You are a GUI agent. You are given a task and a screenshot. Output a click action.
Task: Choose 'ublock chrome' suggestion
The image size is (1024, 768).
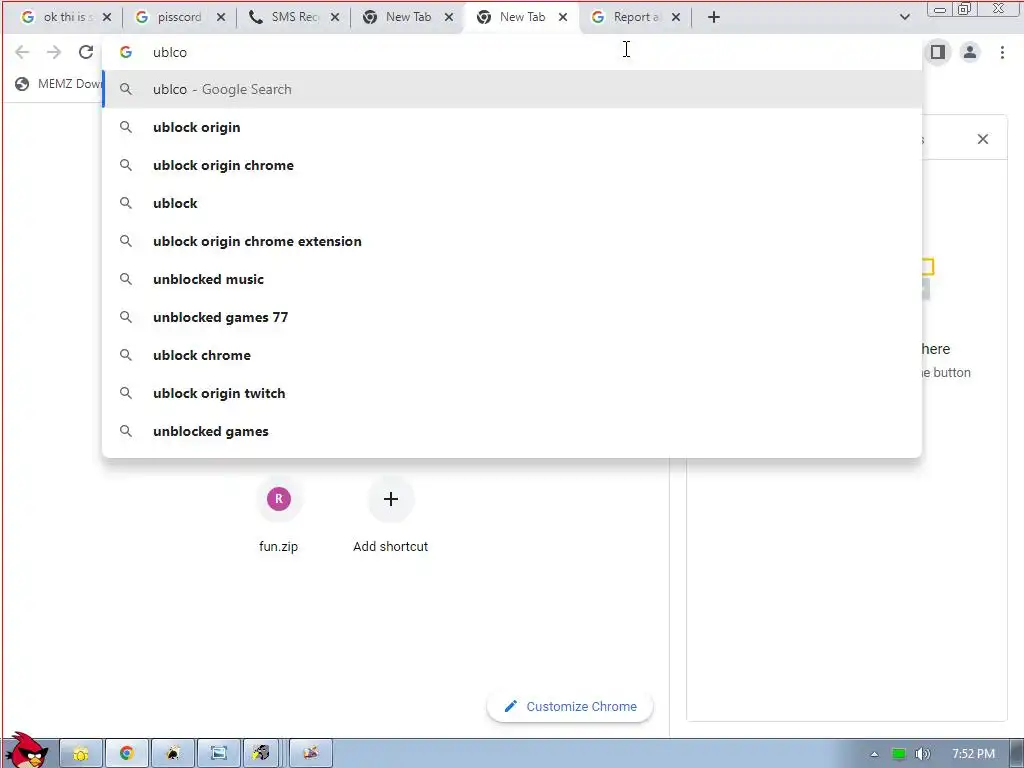[x=512, y=355]
